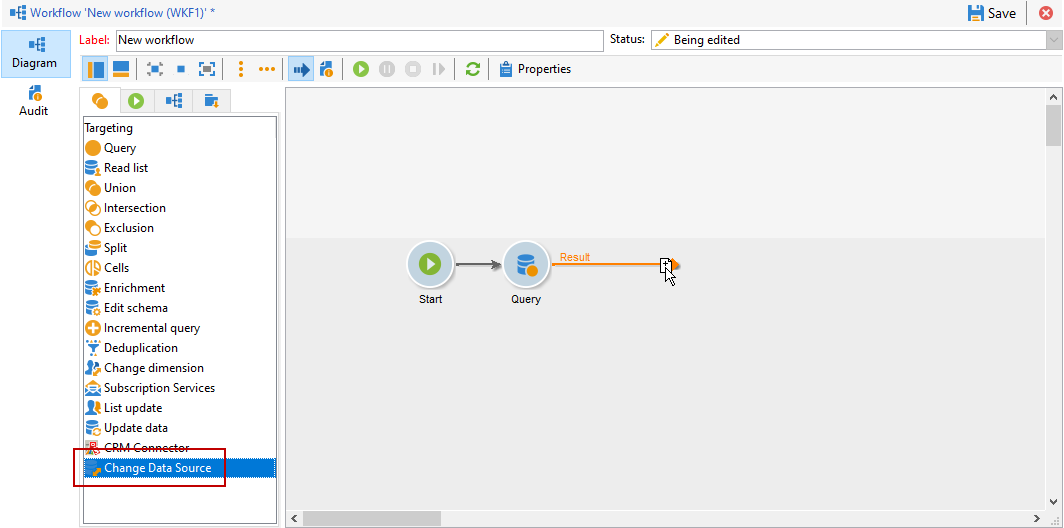Click the canvas scroll left arrow
The height and width of the screenshot is (528, 1064).
pos(294,518)
